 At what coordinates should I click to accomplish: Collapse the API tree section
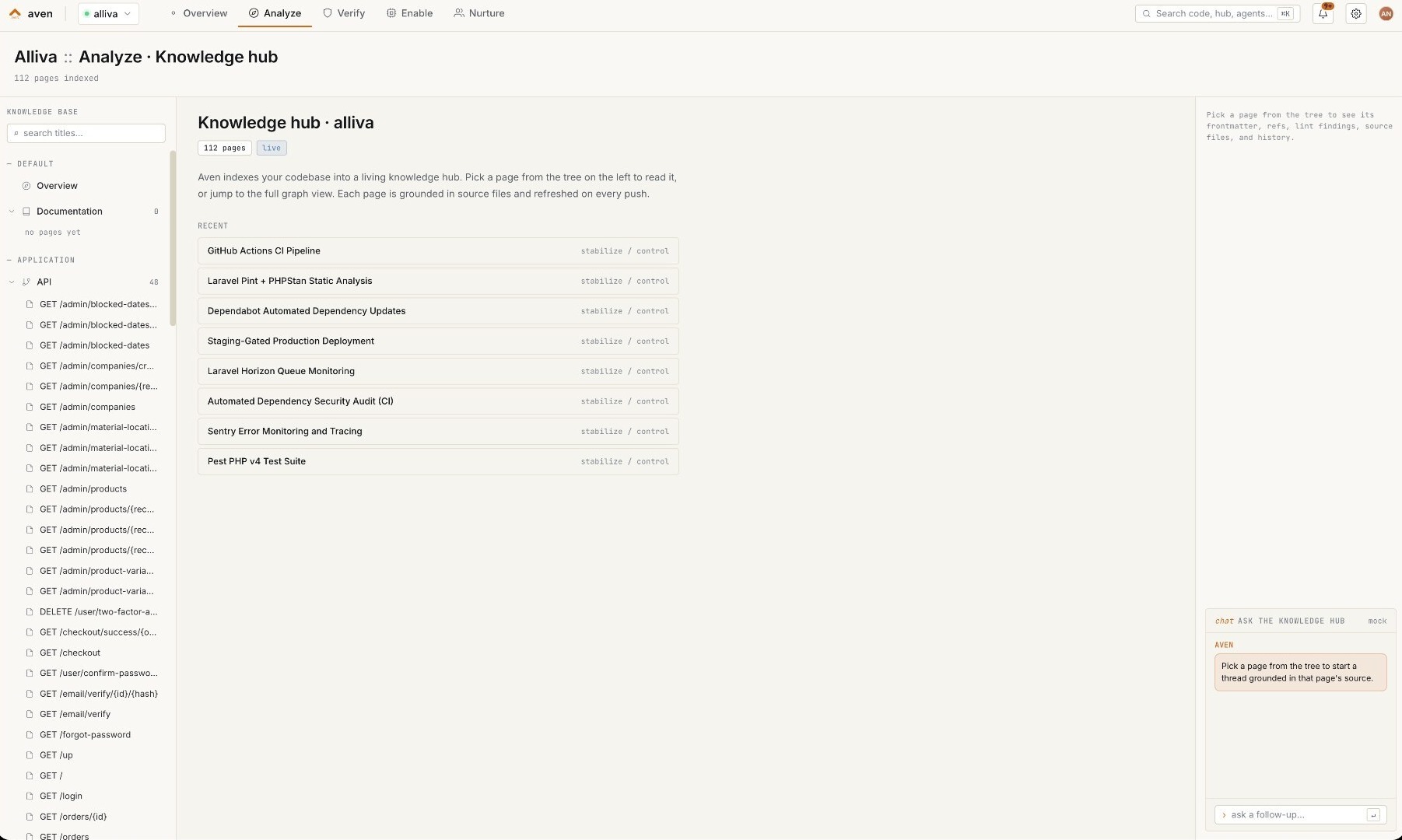pos(12,282)
